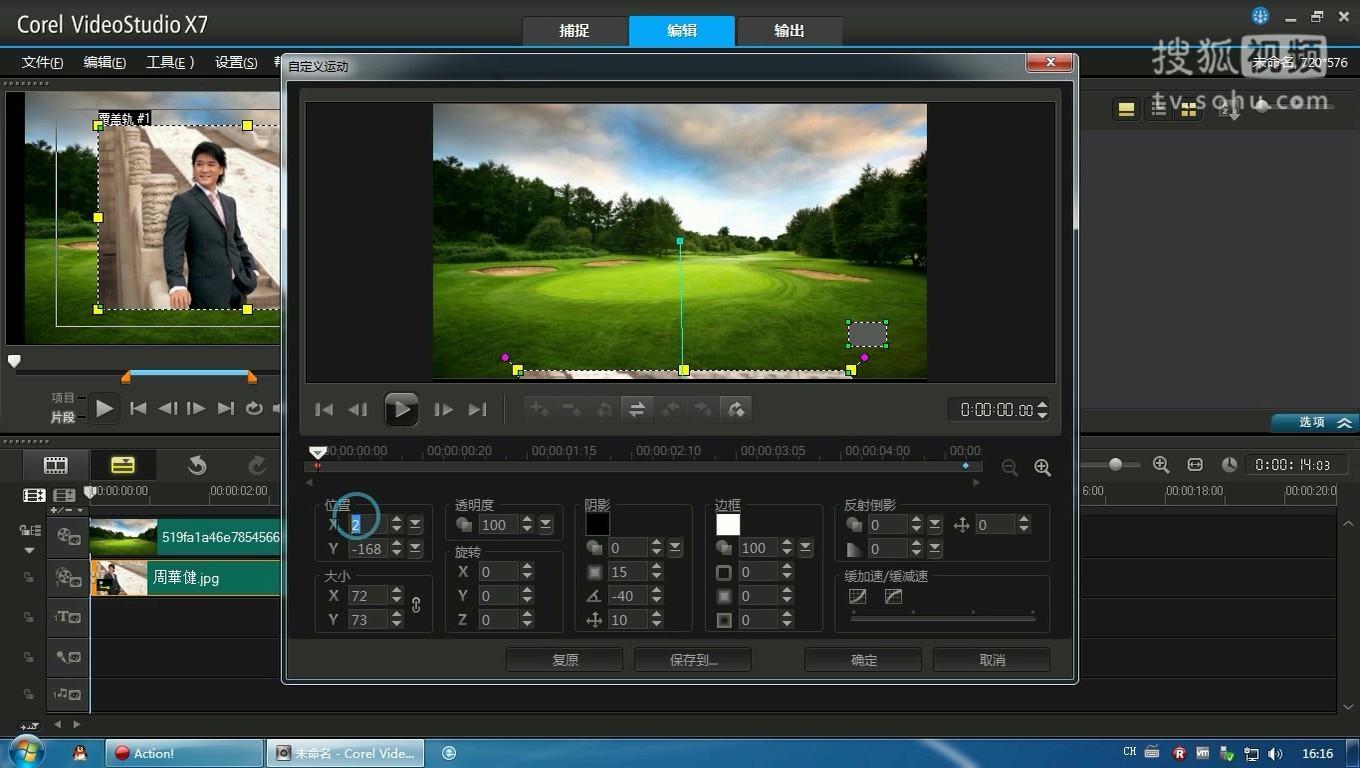The image size is (1360, 768).
Task: Play the motion preview in the dialog
Action: click(401, 409)
